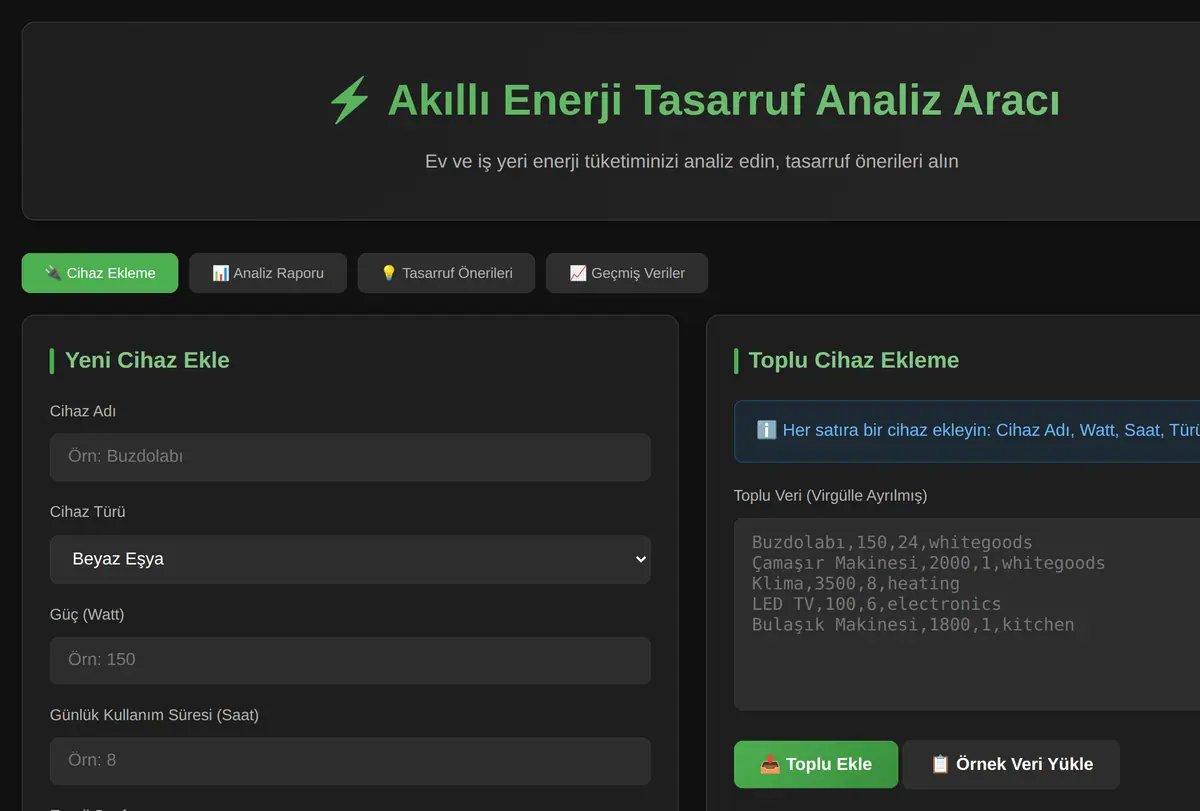Click the Toplu Veri text area
The width and height of the screenshot is (1200, 811).
click(x=967, y=614)
